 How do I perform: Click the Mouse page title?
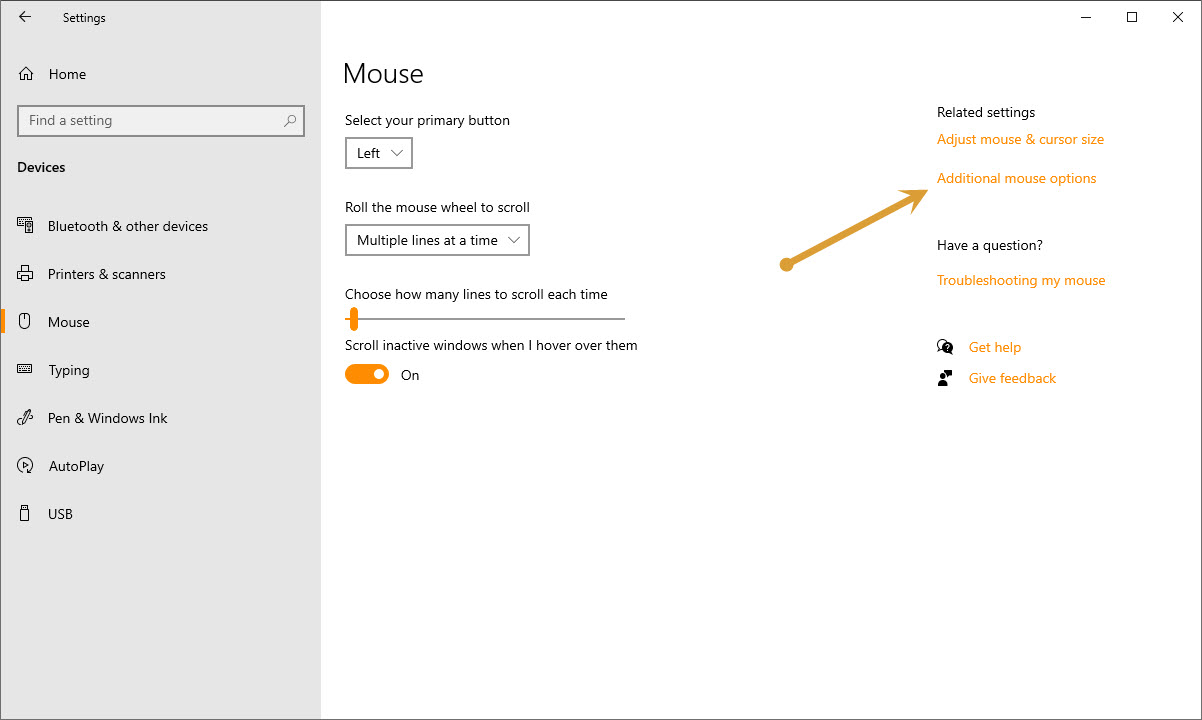383,73
